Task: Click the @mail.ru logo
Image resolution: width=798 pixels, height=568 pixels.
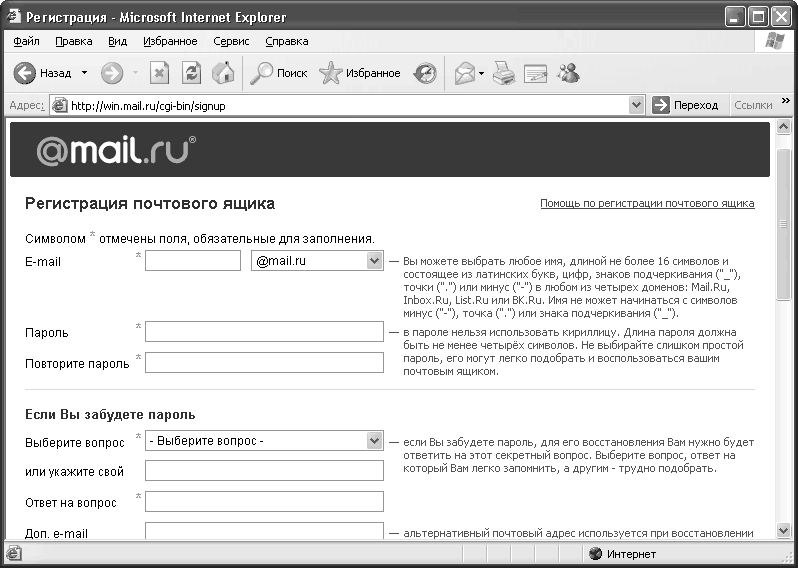Action: (116, 150)
